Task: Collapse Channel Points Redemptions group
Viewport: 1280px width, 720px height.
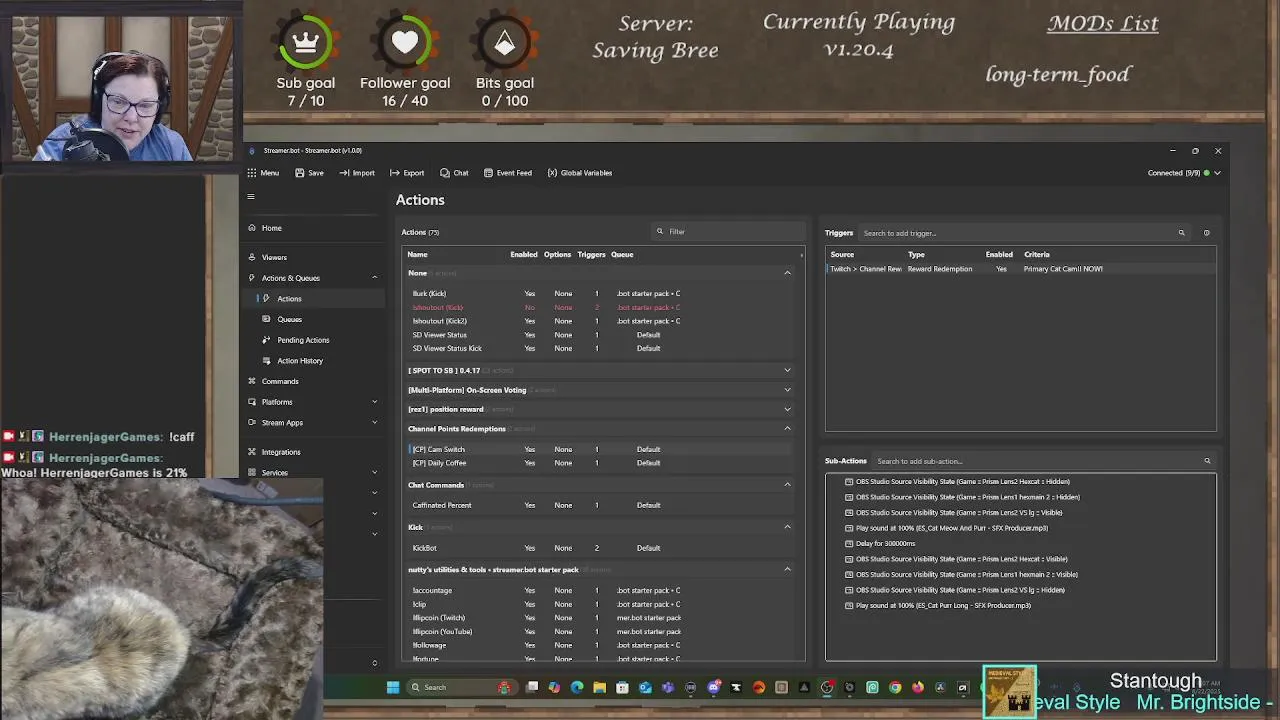Action: click(x=787, y=429)
